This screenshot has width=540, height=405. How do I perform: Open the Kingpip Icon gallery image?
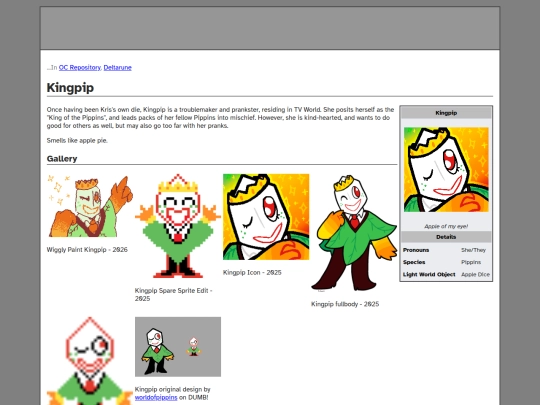[x=266, y=217]
